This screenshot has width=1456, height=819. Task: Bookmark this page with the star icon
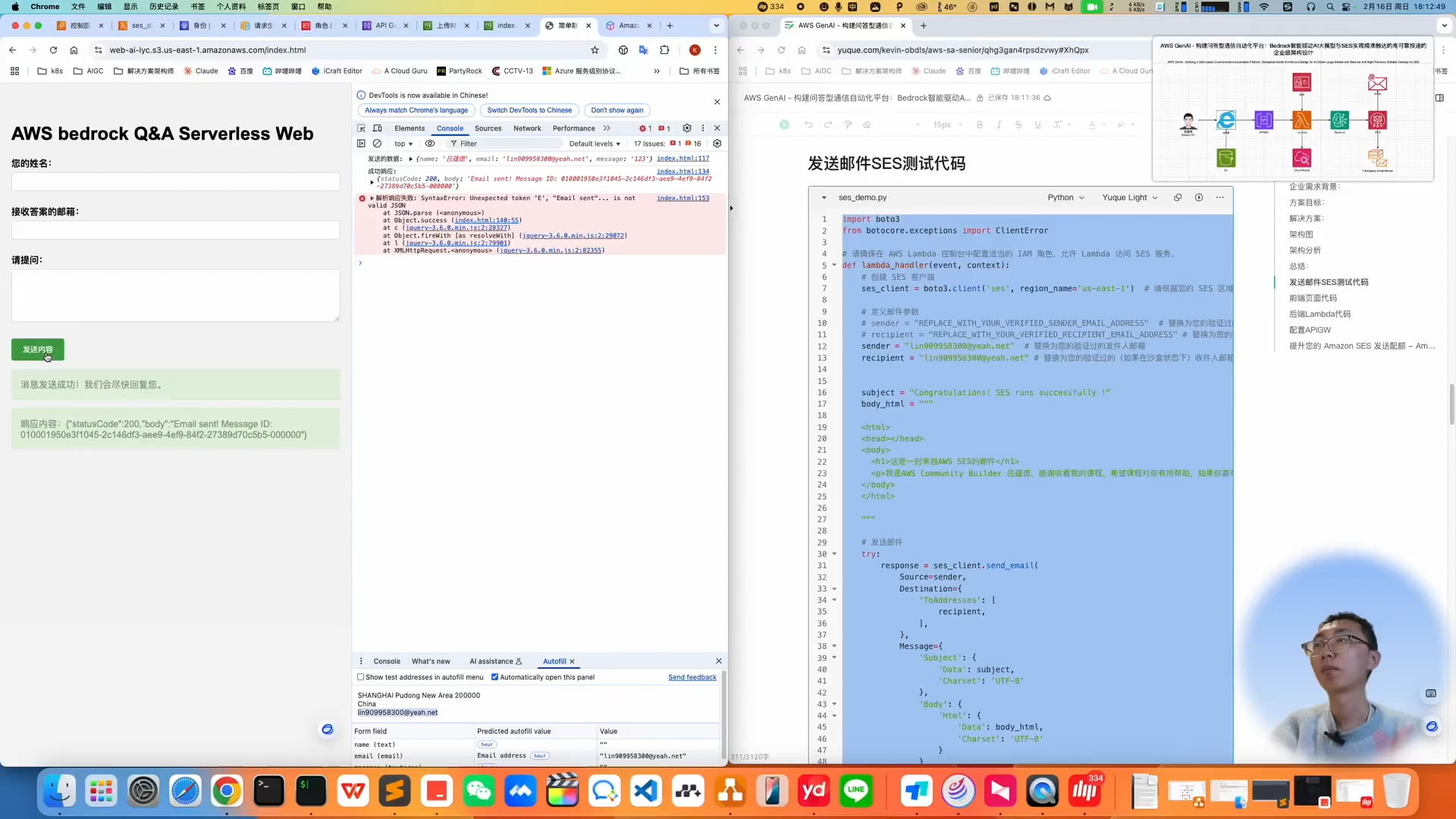pyautogui.click(x=595, y=50)
